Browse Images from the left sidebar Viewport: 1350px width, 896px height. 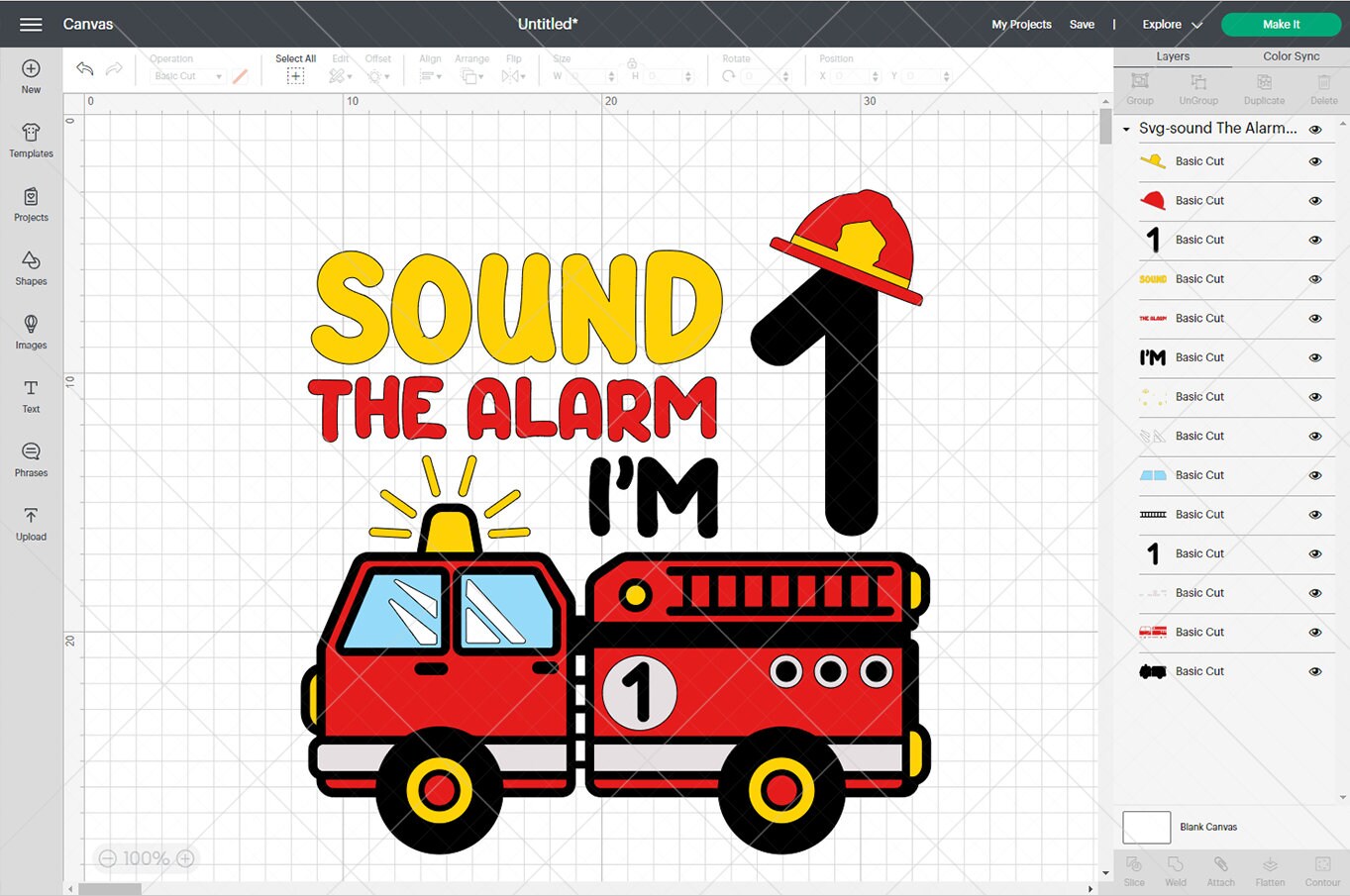31,331
